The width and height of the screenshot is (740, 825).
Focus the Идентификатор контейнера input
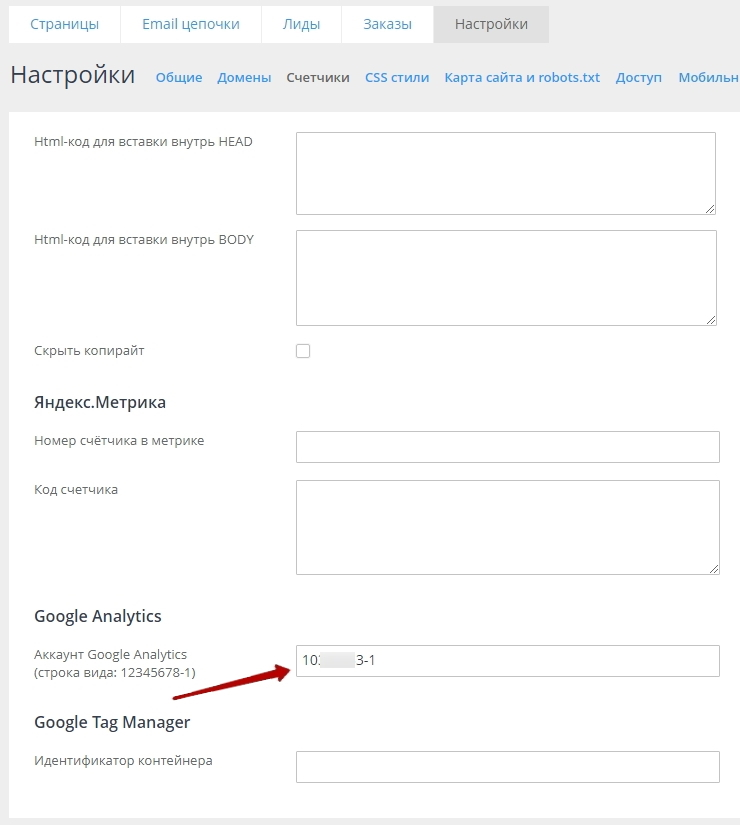(x=507, y=767)
